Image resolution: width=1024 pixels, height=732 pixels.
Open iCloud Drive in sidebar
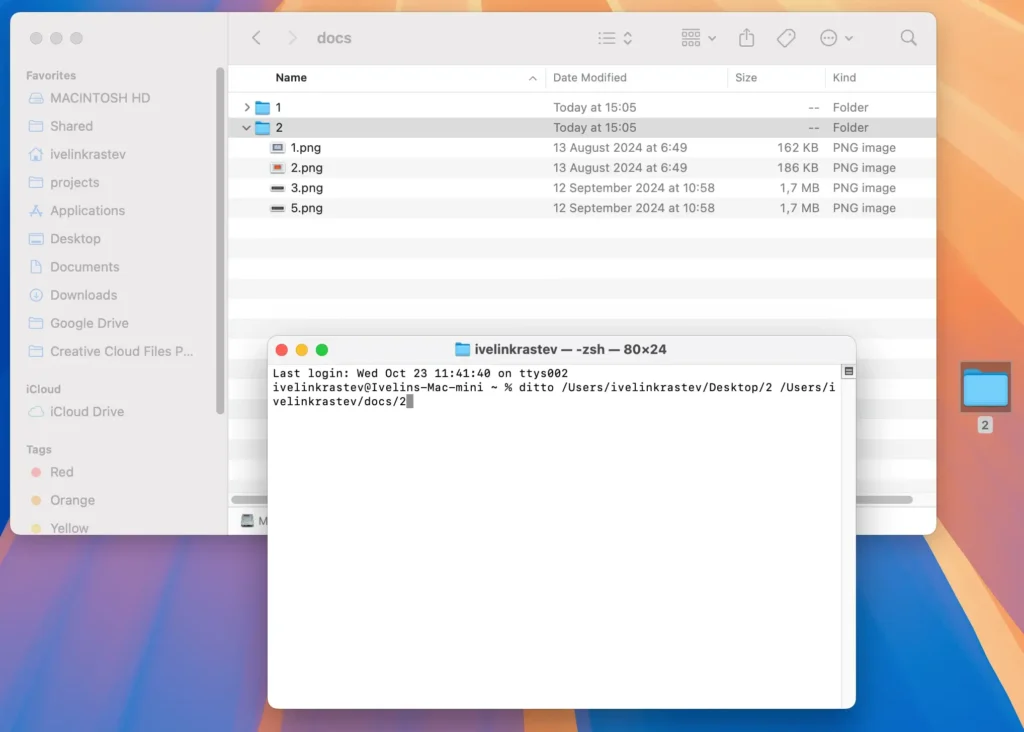point(87,411)
